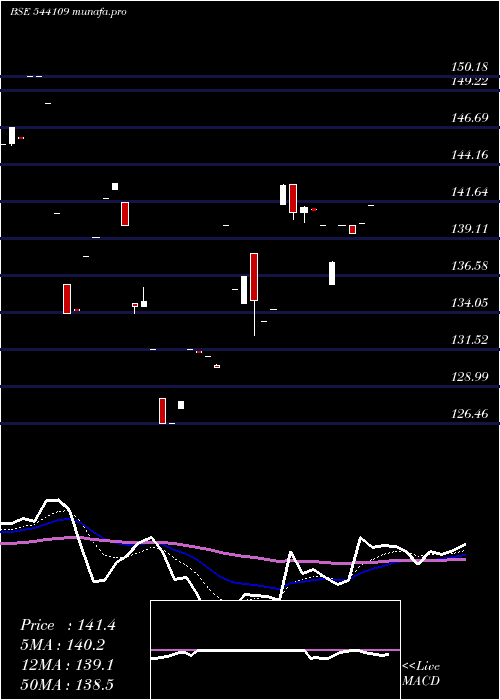
Task: Click the 146.69 price level label
Action: pos(469,118)
